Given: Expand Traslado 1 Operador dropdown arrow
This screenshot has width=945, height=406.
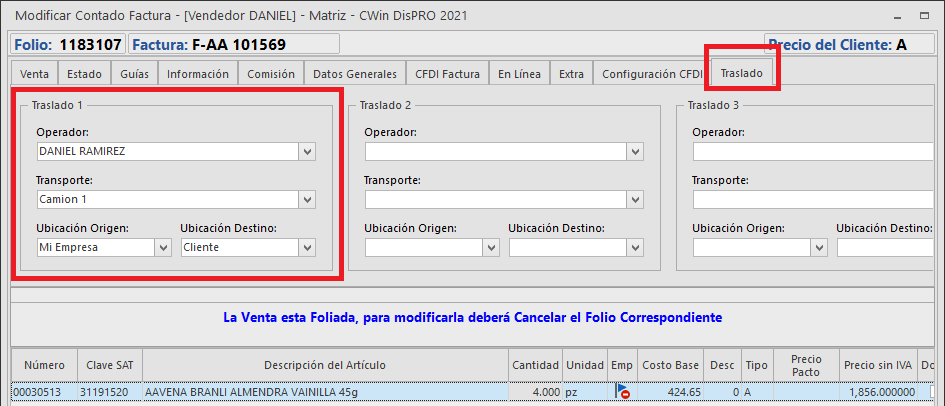Looking at the screenshot, I should (x=307, y=152).
